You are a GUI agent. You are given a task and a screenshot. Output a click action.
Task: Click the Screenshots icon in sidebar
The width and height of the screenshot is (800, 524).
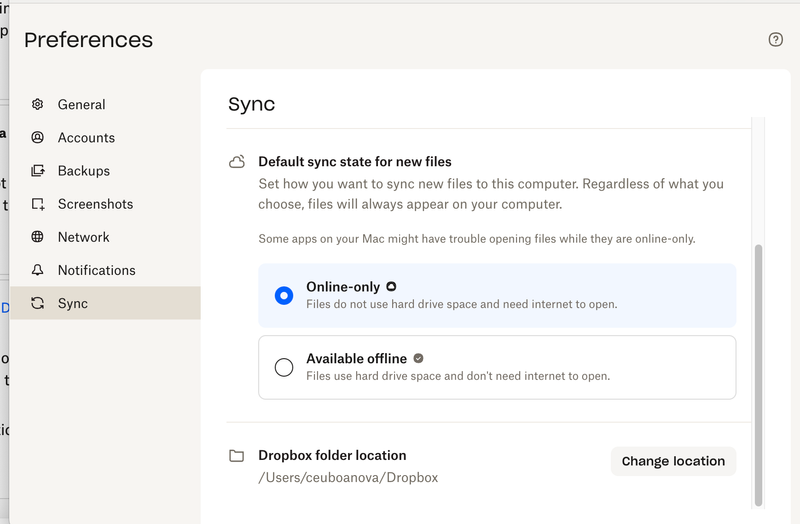point(38,204)
